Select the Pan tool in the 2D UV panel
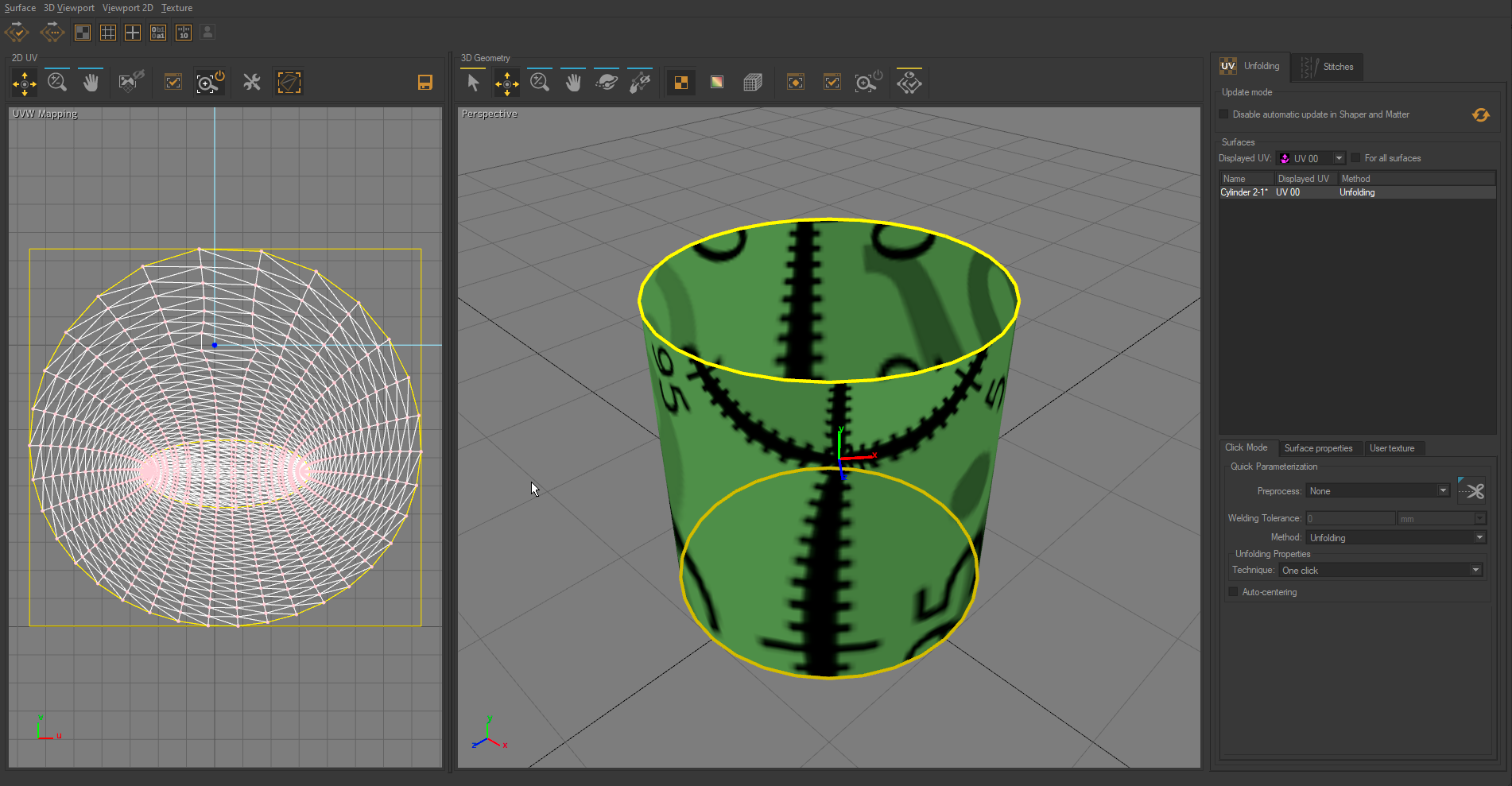Screen dimensions: 1512x786 click(x=91, y=82)
